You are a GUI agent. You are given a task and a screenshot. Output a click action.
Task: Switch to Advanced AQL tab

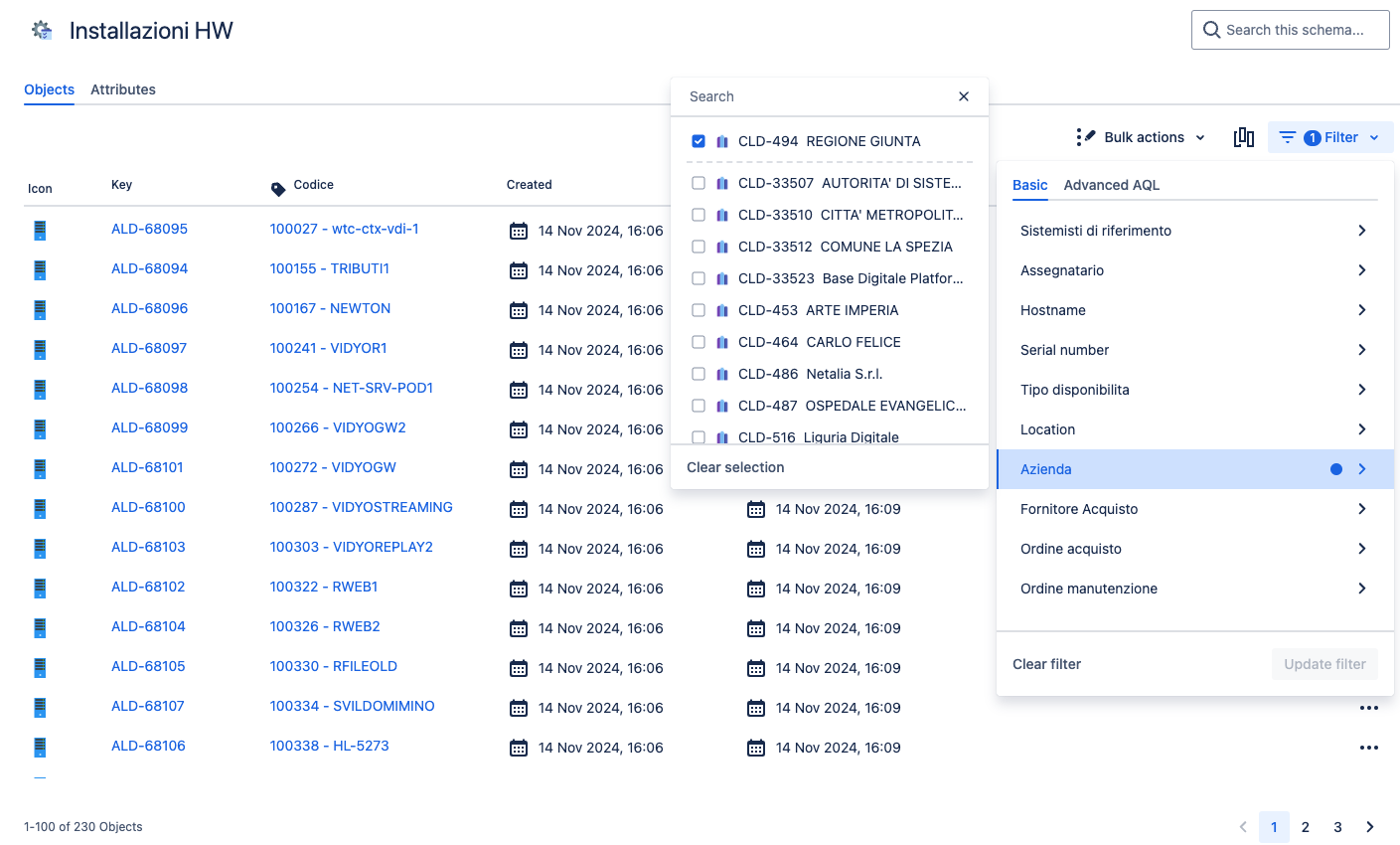click(1112, 185)
